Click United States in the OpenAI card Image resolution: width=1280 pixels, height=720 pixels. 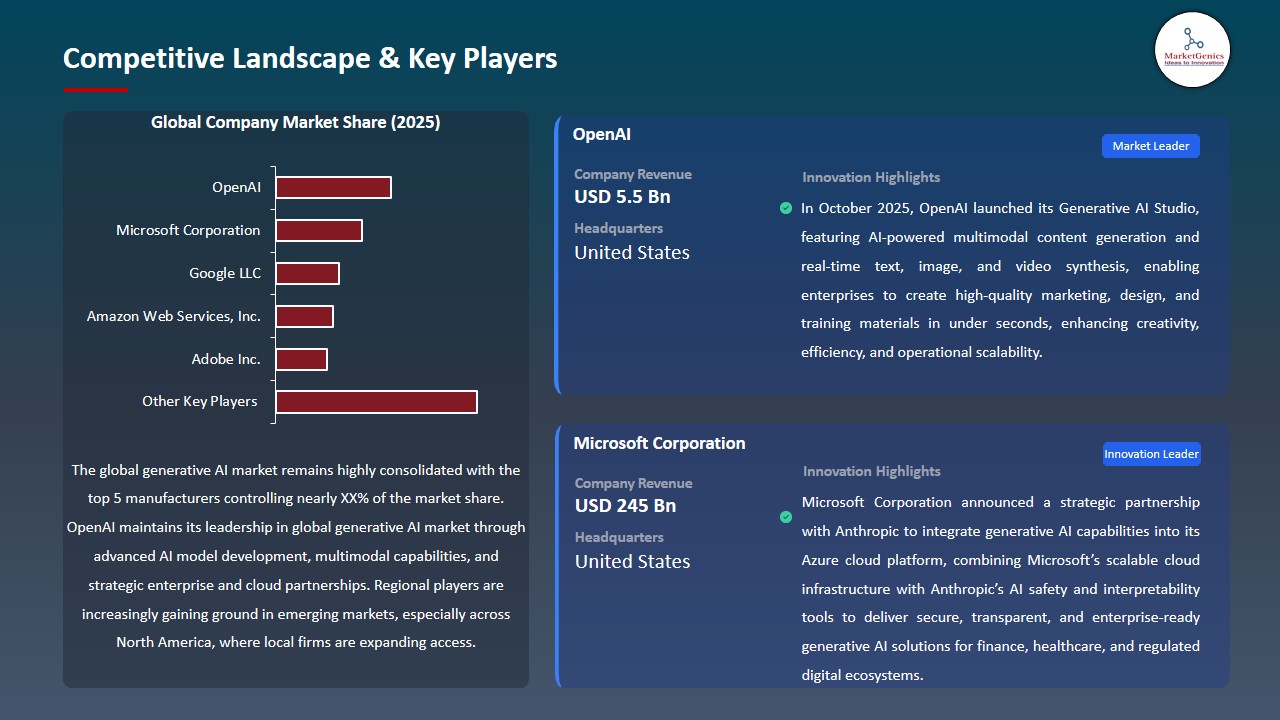[632, 253]
